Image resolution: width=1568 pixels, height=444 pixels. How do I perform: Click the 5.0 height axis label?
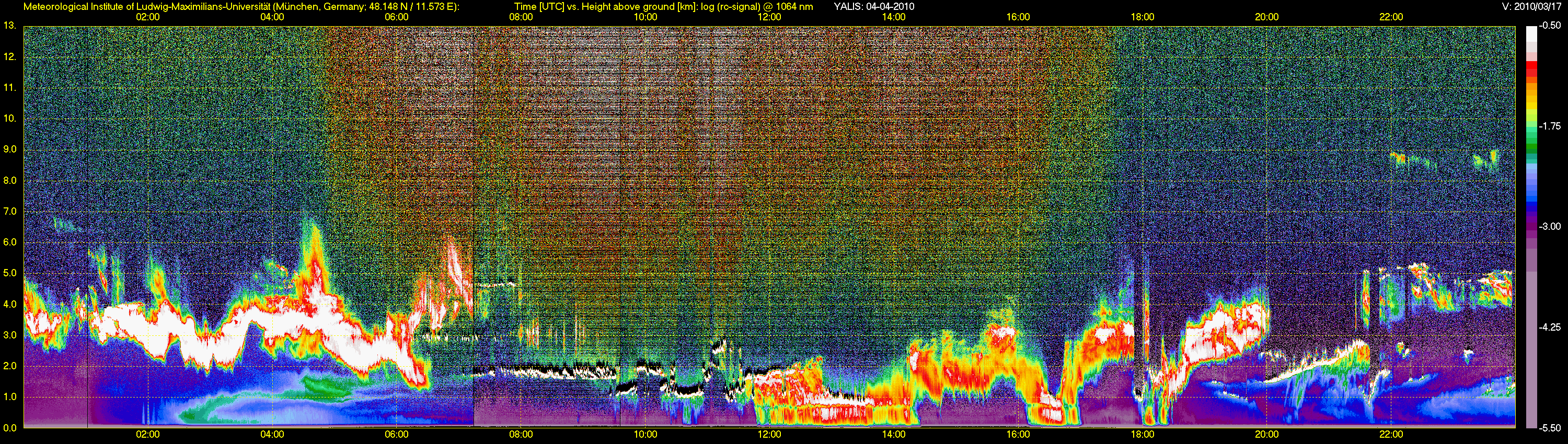pos(10,273)
